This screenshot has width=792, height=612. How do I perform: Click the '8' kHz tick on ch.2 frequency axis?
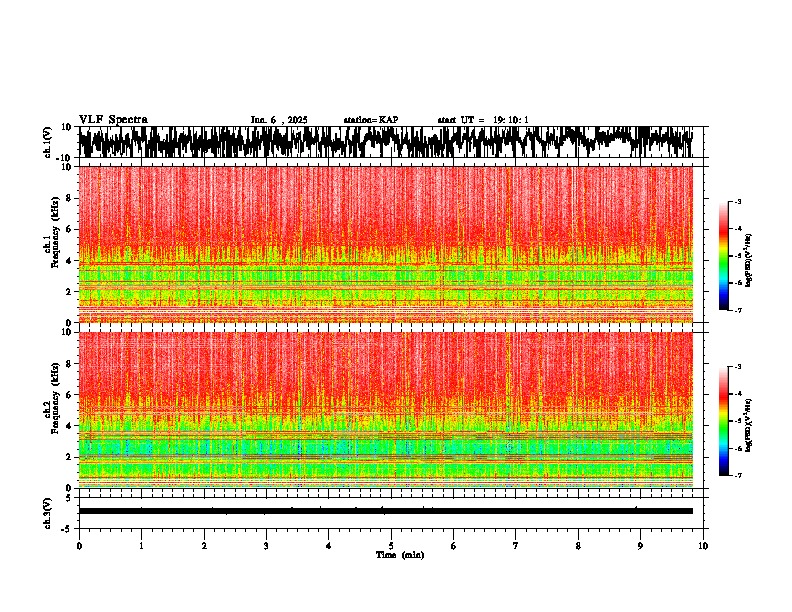[x=69, y=364]
